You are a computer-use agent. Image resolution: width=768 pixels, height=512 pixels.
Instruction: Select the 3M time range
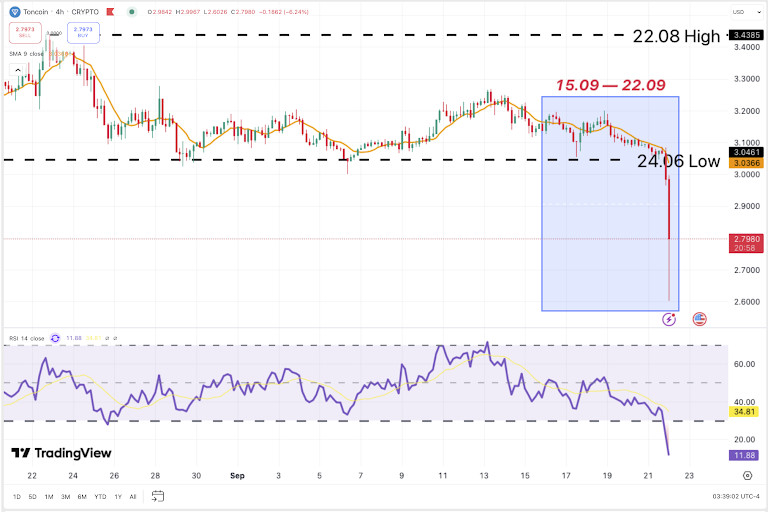coord(65,497)
